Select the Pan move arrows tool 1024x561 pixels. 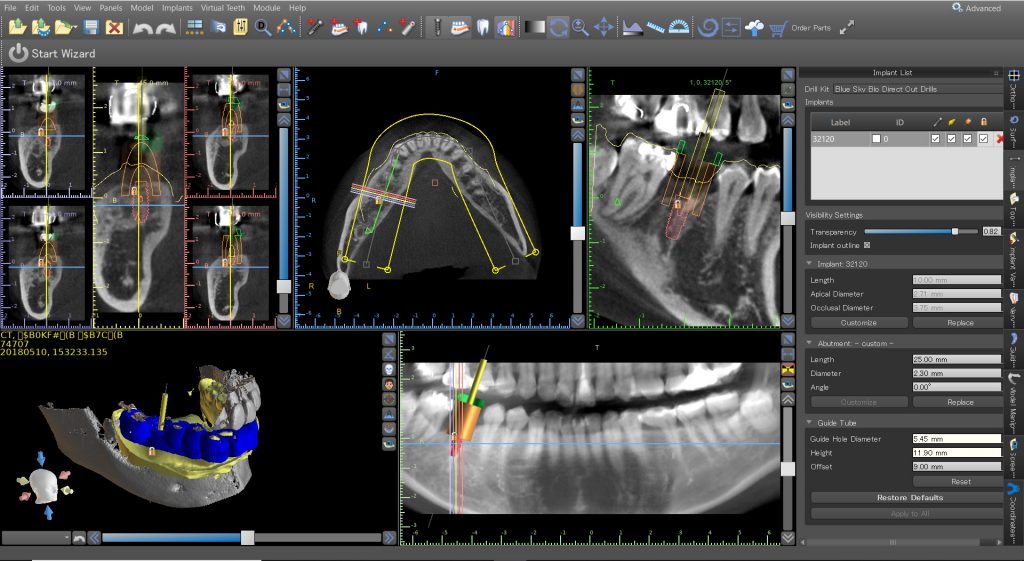tap(603, 28)
